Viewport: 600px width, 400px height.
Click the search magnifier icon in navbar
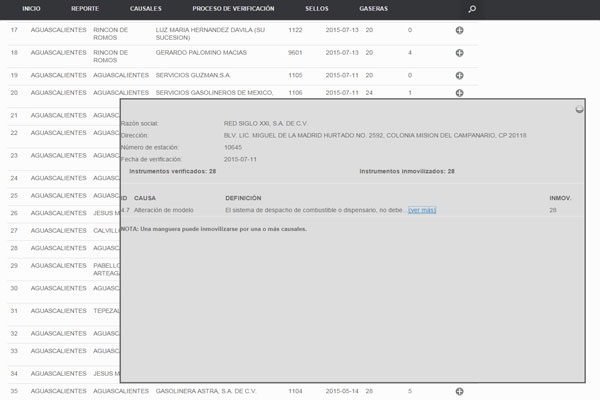coord(472,9)
